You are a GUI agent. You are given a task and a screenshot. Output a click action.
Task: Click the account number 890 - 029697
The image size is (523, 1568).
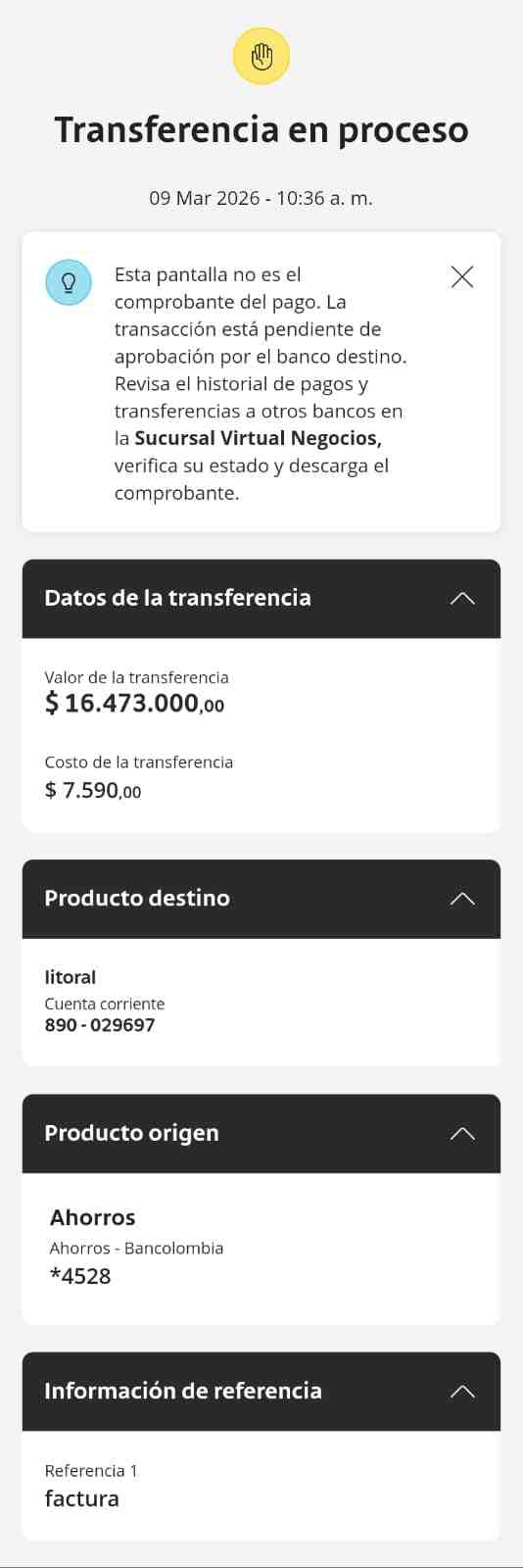point(100,1025)
